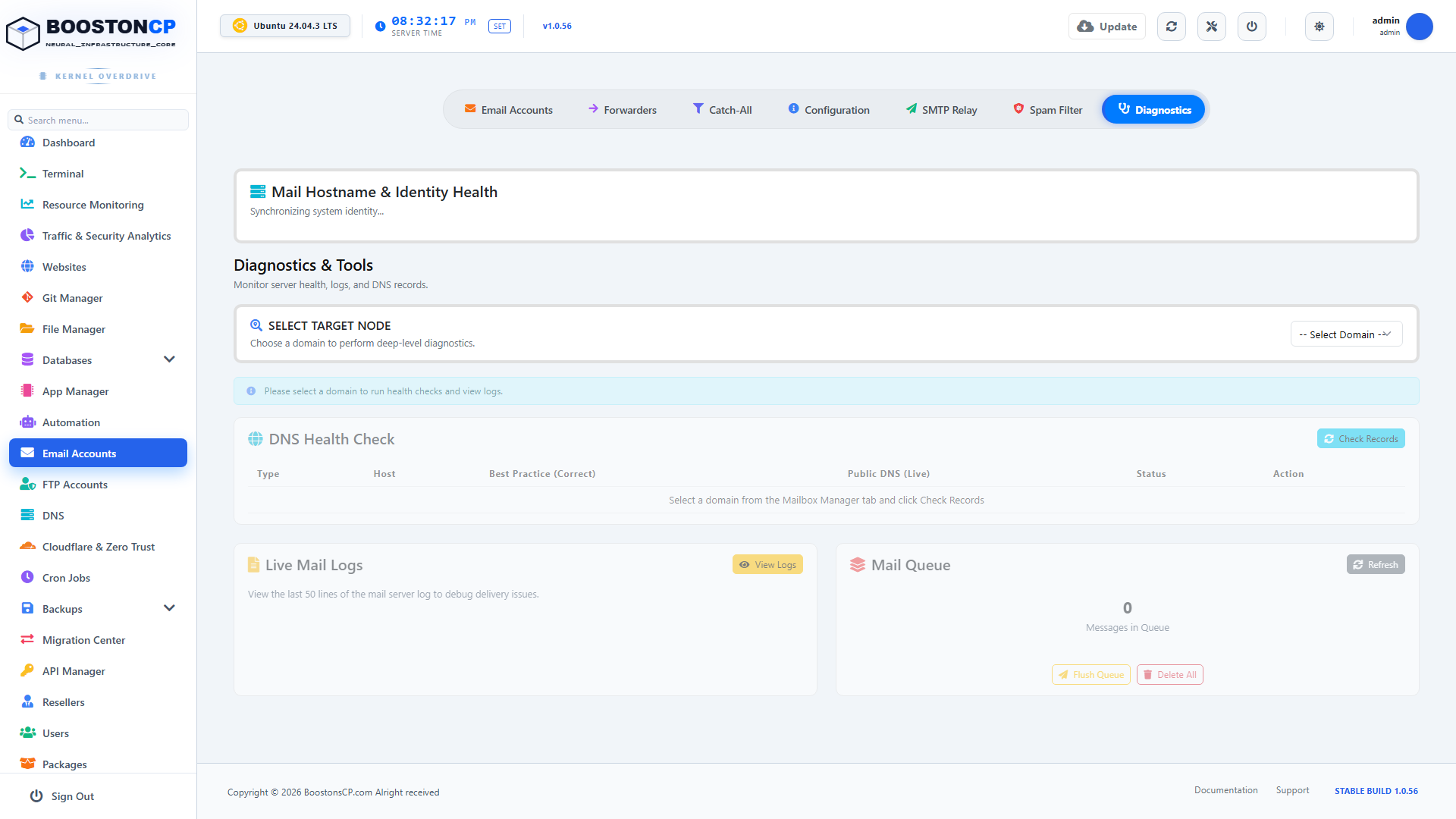This screenshot has width=1456, height=819.
Task: Expand the Databases submenu chevron
Action: [x=169, y=359]
